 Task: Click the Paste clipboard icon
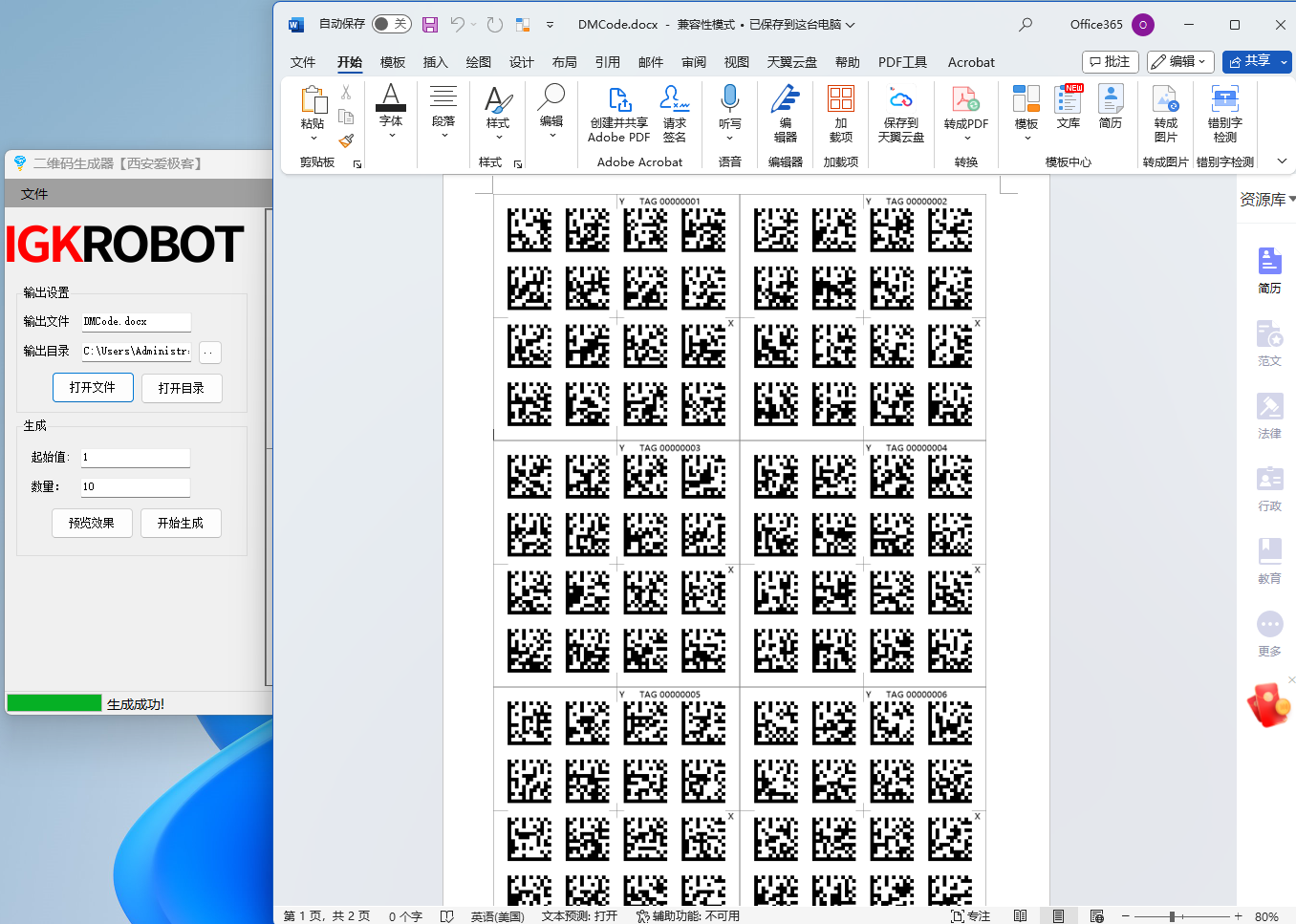click(313, 100)
